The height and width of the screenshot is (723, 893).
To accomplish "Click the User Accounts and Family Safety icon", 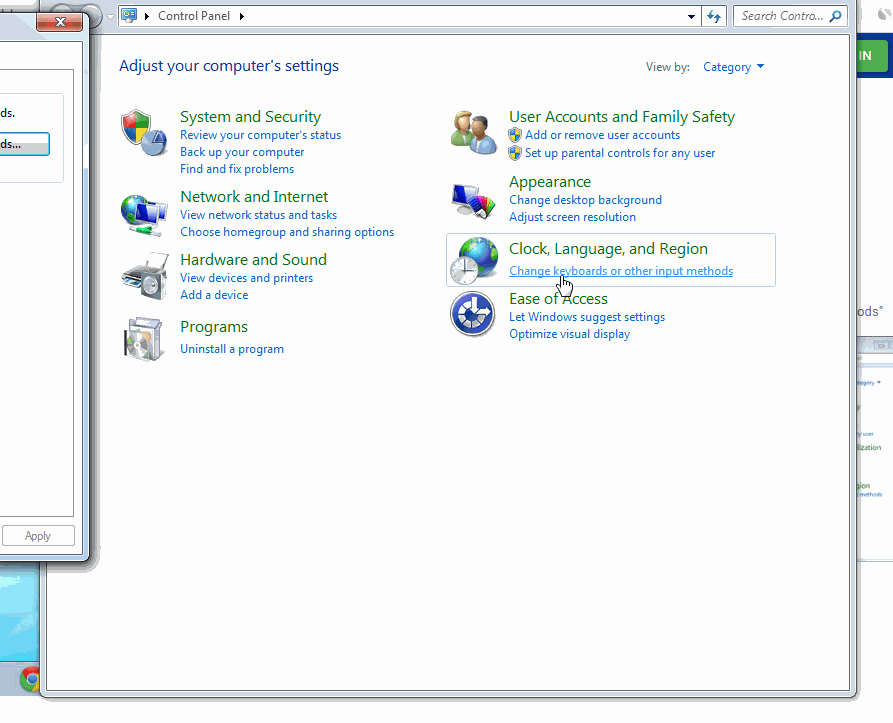I will (473, 133).
